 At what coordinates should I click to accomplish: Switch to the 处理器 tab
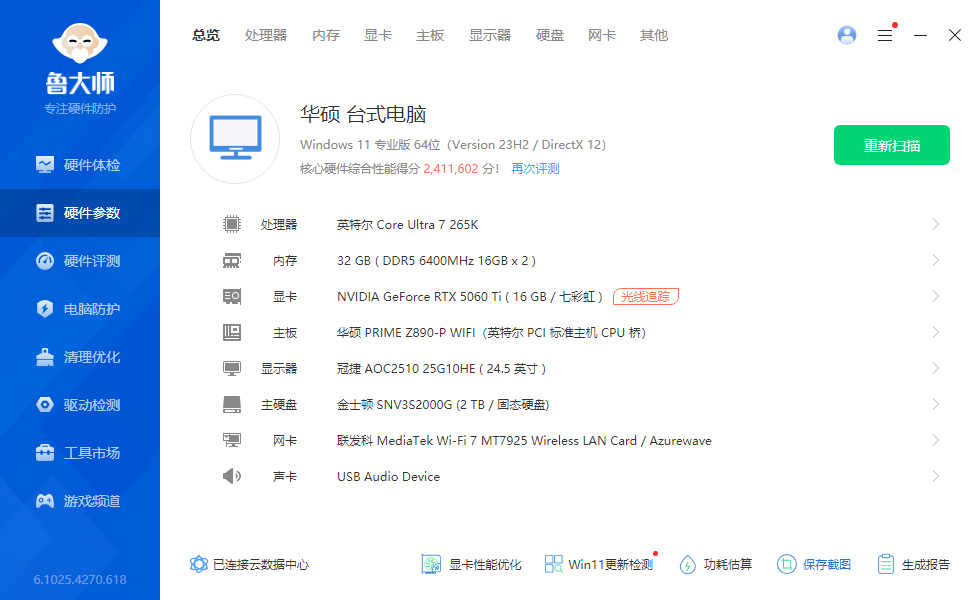tap(266, 35)
